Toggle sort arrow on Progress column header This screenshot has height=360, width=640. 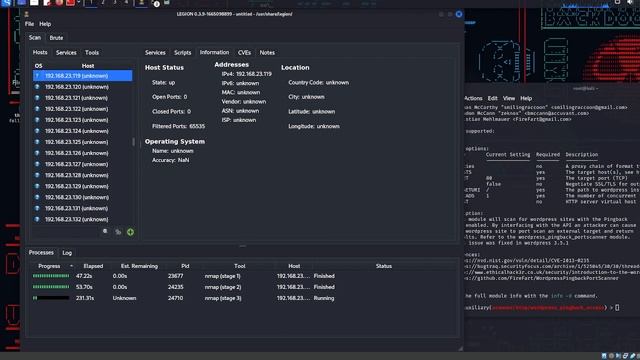pyautogui.click(x=71, y=266)
